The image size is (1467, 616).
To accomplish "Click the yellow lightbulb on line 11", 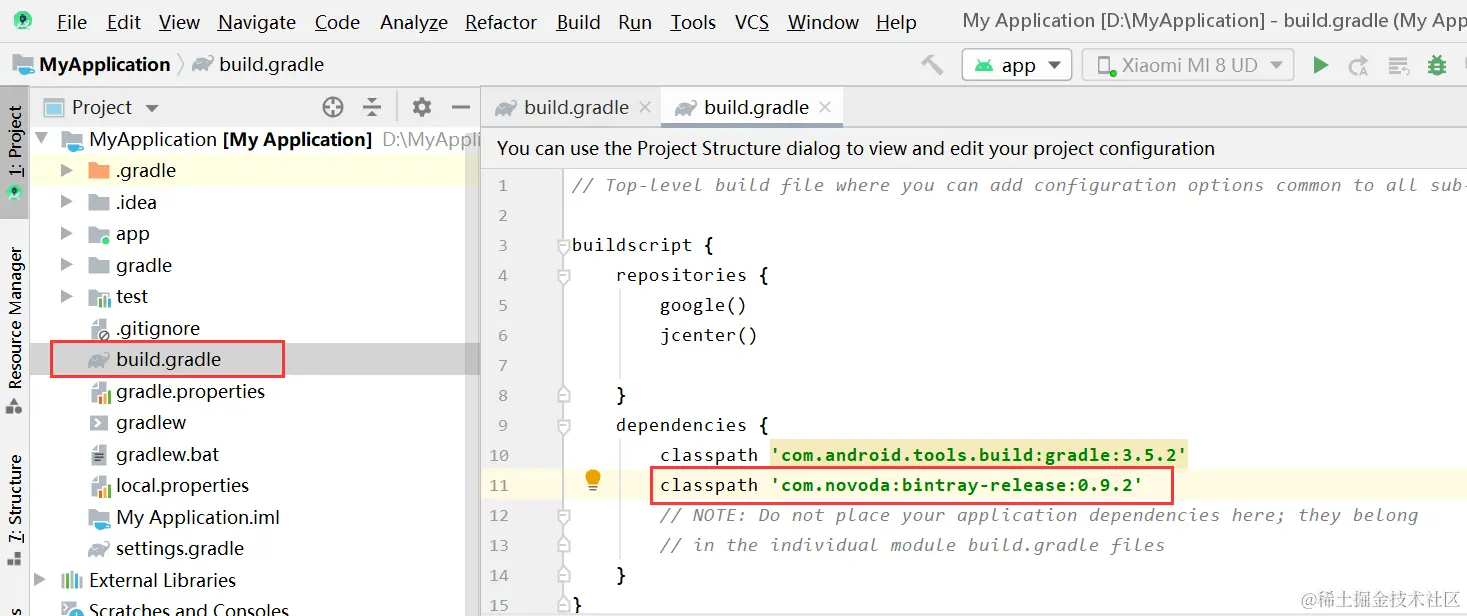I will pos(593,480).
